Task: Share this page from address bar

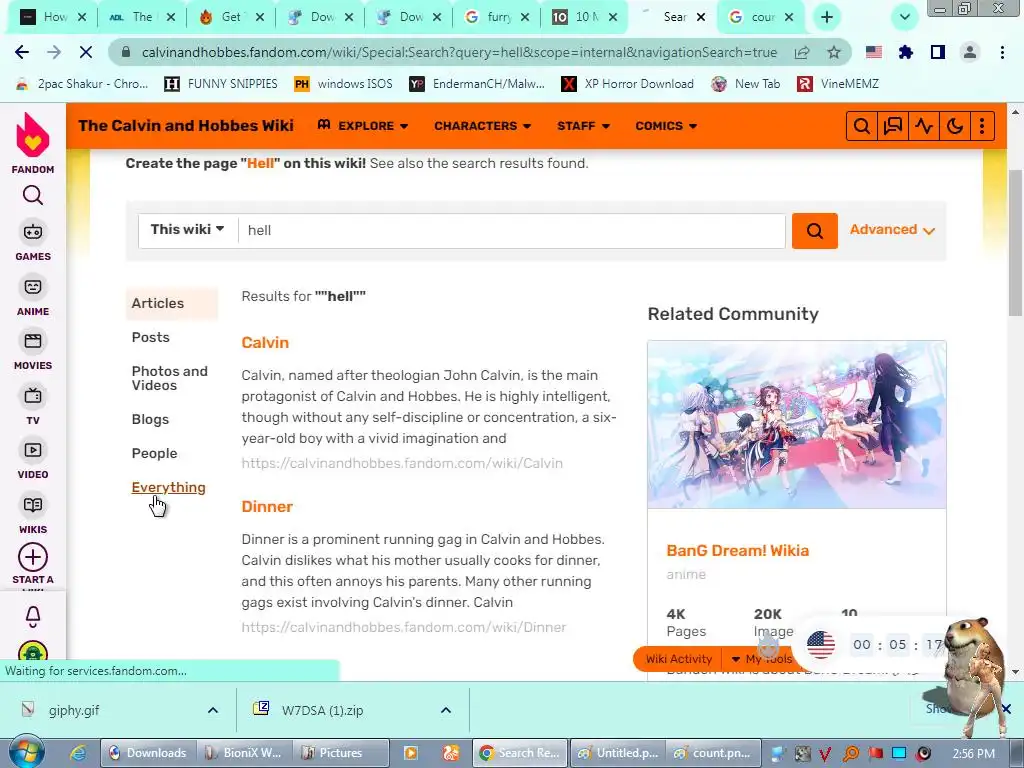Action: point(802,52)
